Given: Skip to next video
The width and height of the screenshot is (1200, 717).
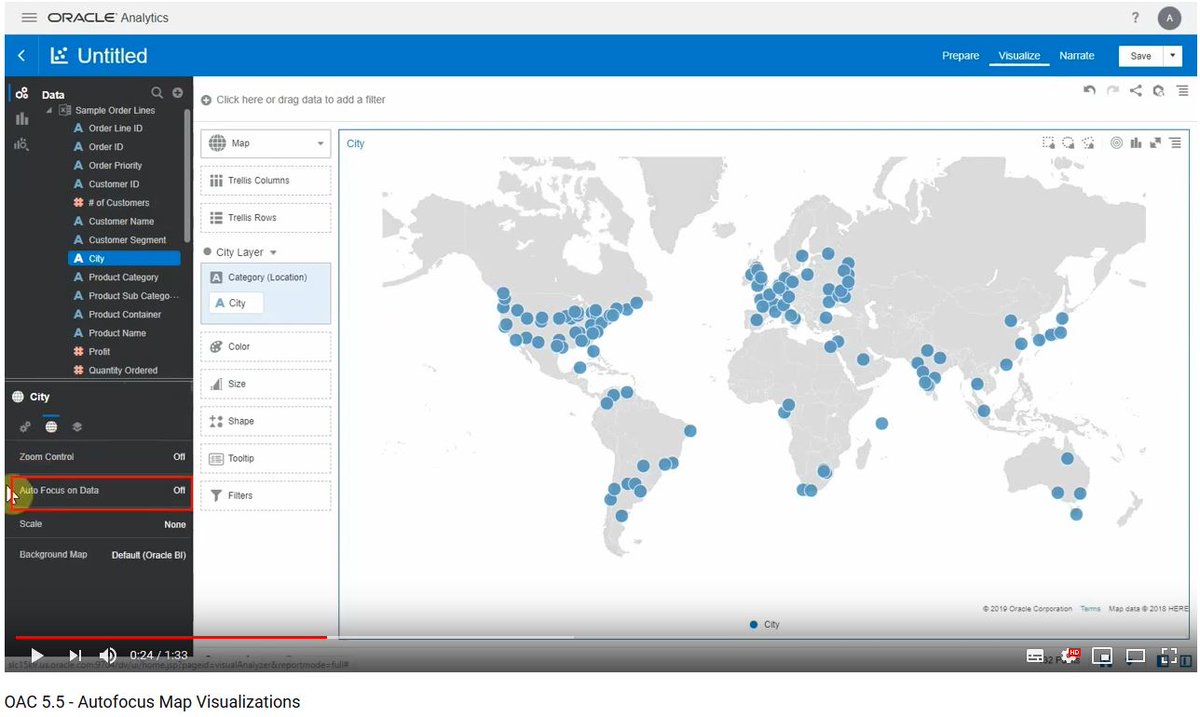Looking at the screenshot, I should (x=76, y=656).
